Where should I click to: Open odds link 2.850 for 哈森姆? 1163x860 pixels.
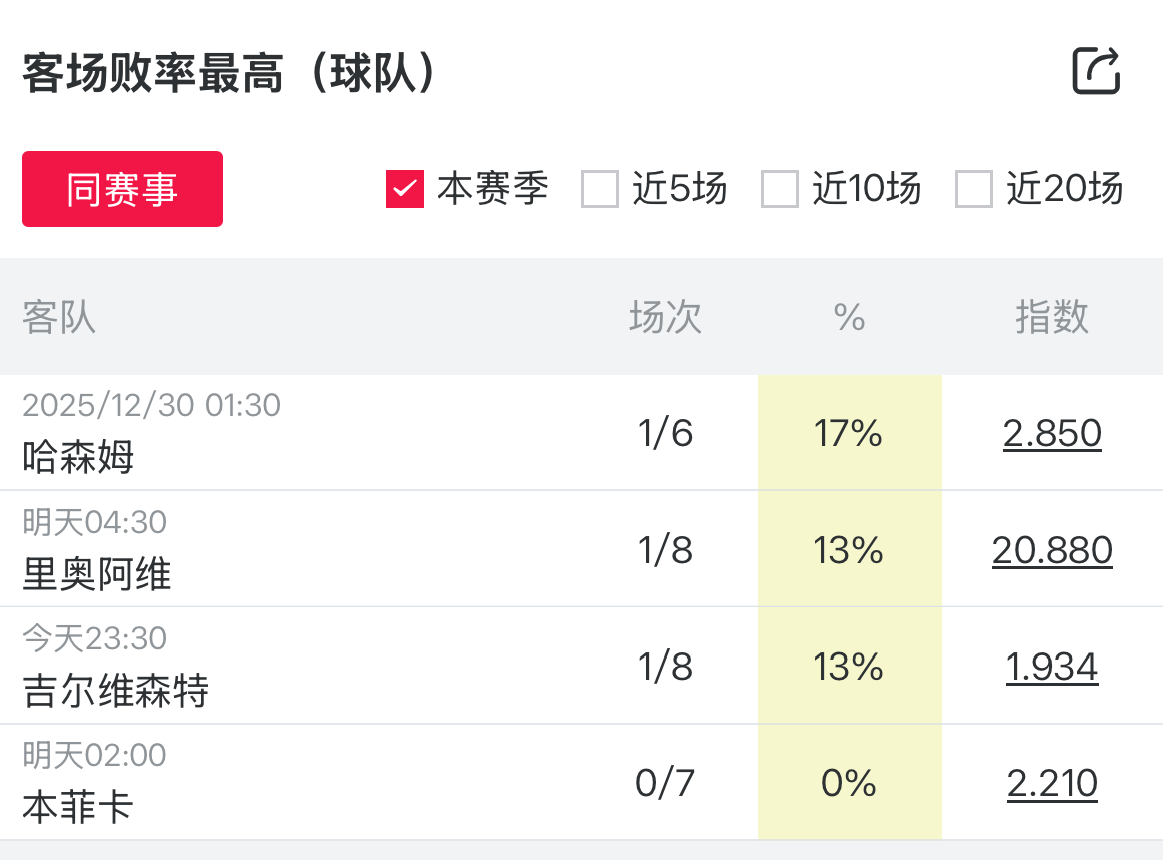pos(1052,433)
